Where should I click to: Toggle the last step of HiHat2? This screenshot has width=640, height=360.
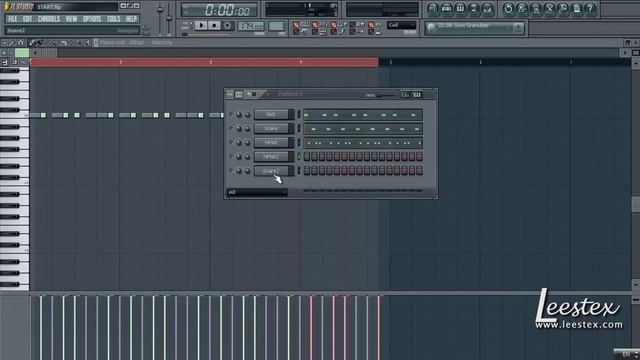pyautogui.click(x=419, y=157)
